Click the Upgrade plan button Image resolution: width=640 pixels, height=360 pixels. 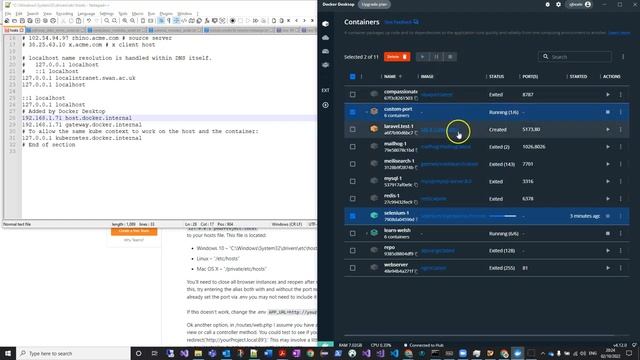[374, 4]
